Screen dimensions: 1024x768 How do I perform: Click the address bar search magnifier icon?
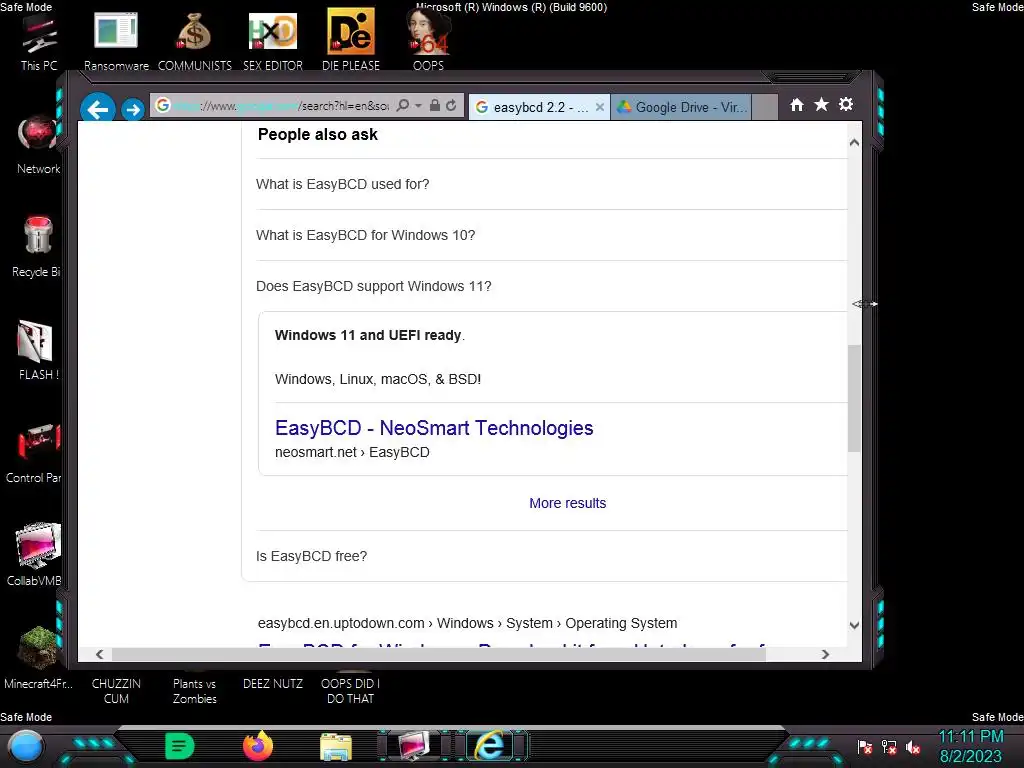(x=403, y=105)
